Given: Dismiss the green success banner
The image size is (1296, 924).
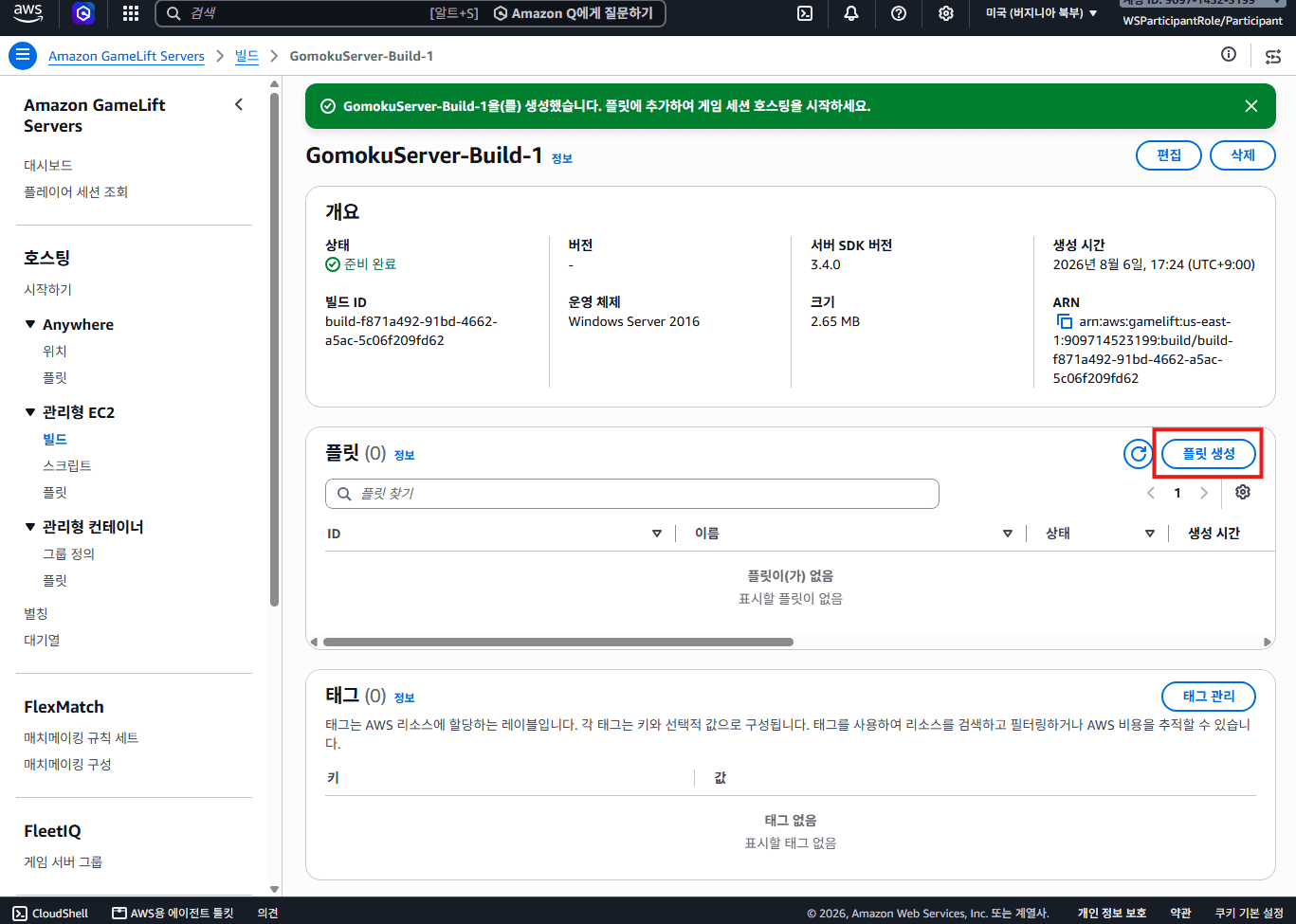Looking at the screenshot, I should click(1251, 106).
